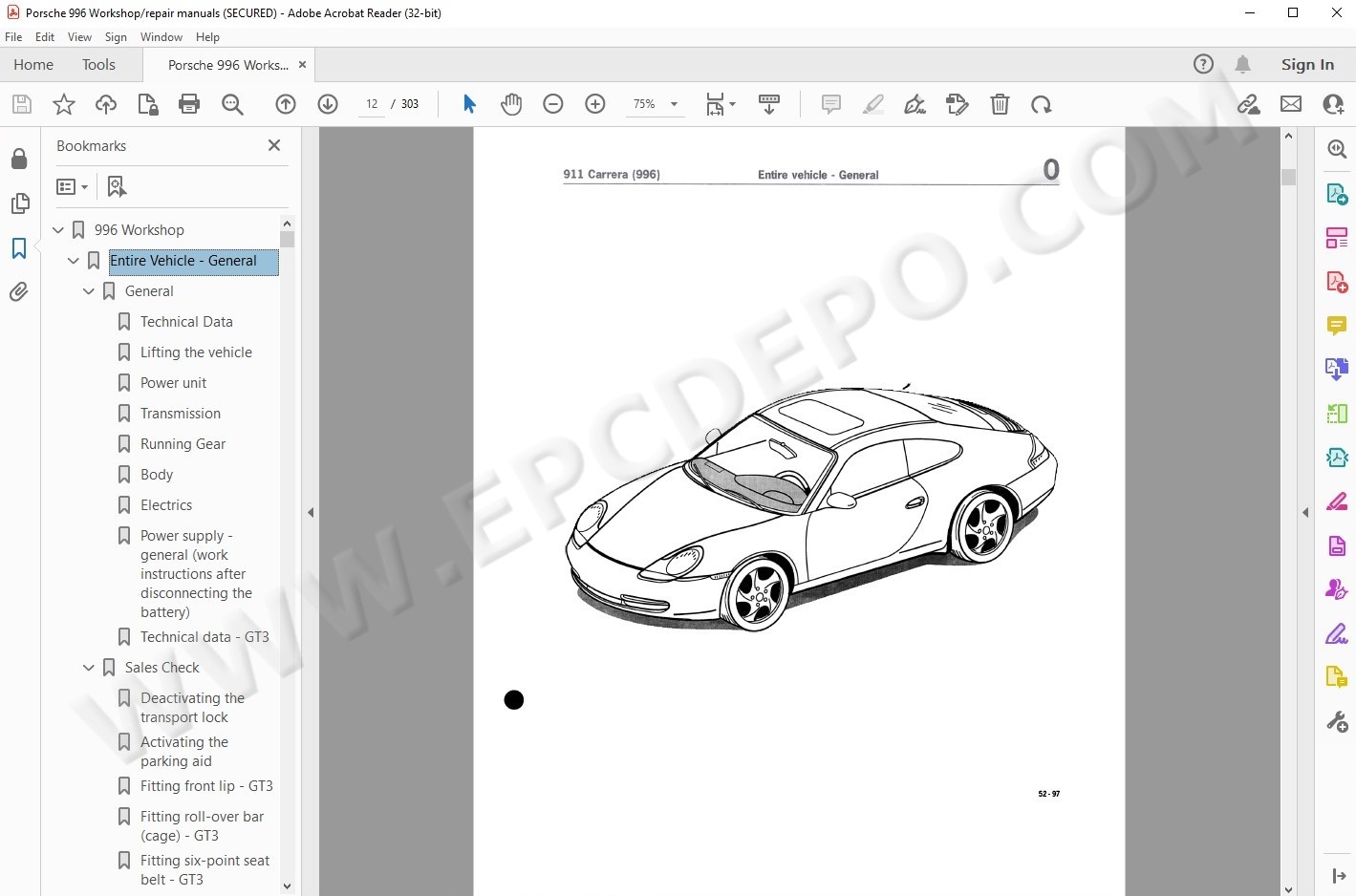Open the Lifting the vehicle bookmark

196,352
